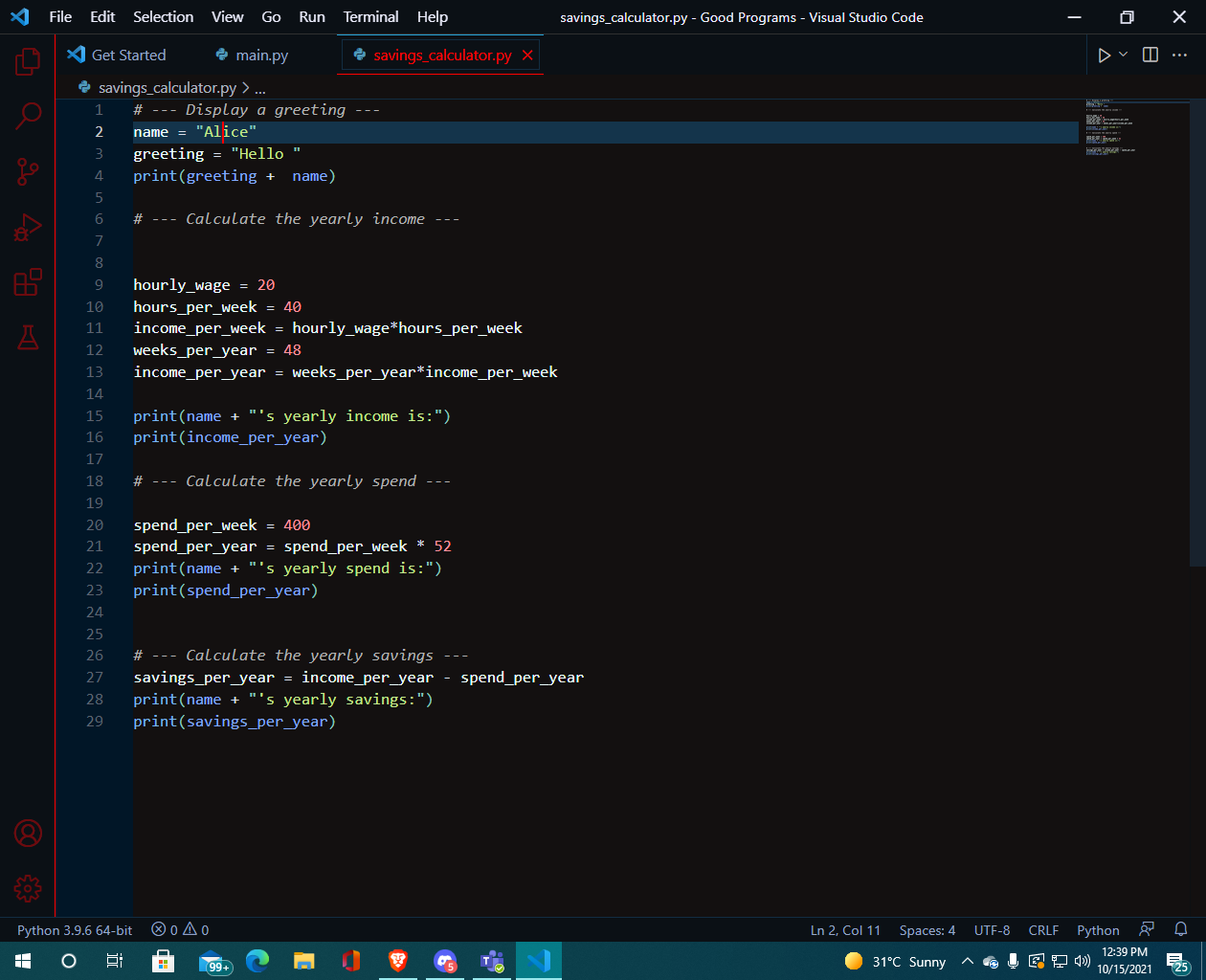Click the spend_per_week value 400
This screenshot has width=1206, height=980.
point(297,525)
